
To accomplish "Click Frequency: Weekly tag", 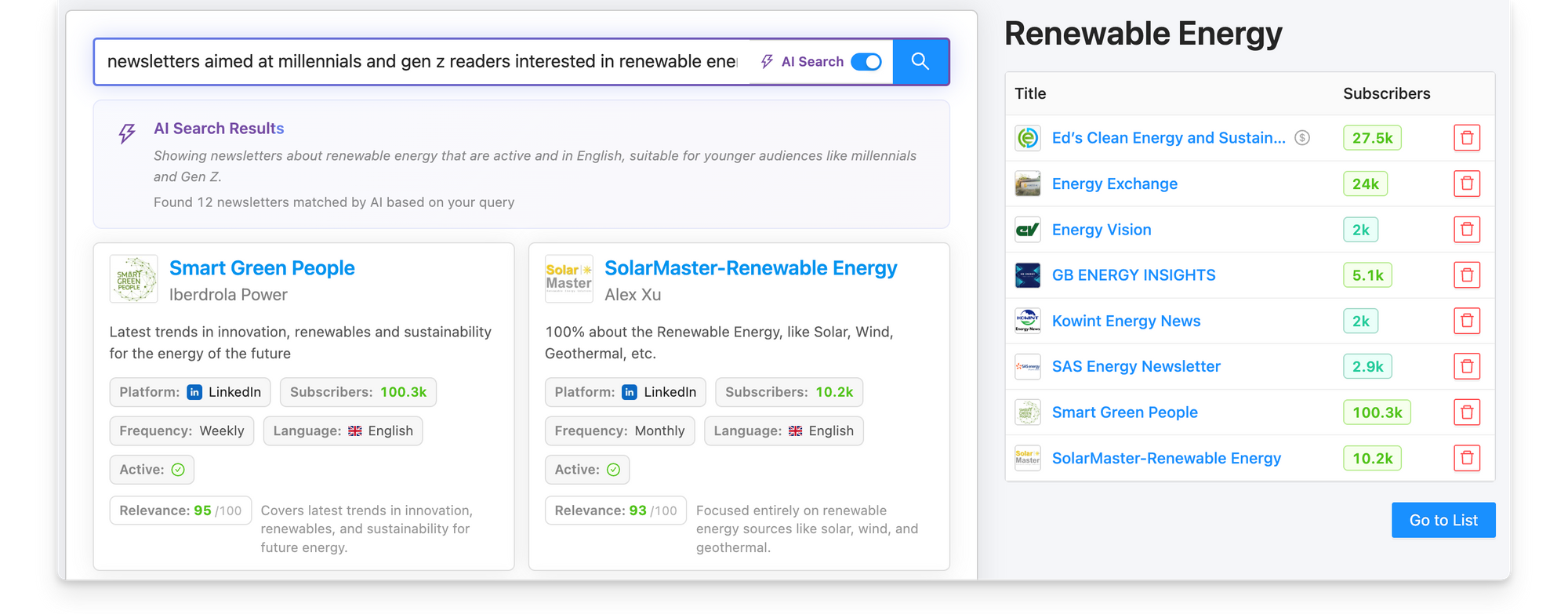I will (182, 431).
